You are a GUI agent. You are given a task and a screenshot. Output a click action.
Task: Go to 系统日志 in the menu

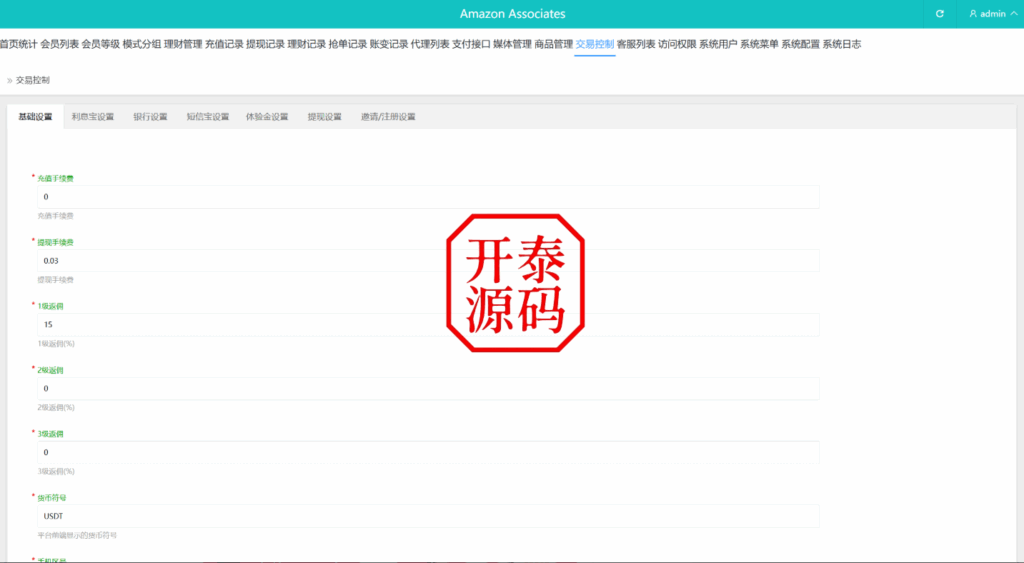(x=841, y=44)
